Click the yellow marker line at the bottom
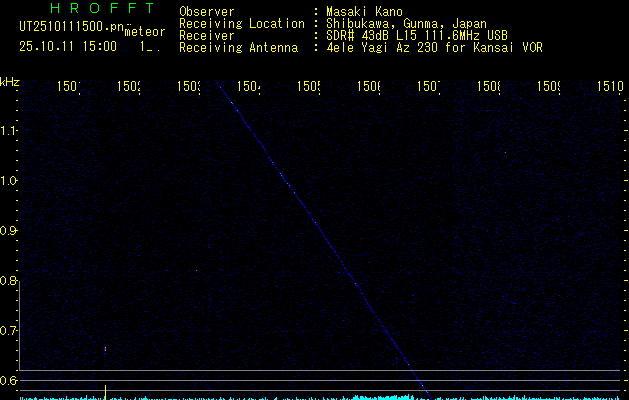Viewport: 629px width, 400px height. click(106, 392)
